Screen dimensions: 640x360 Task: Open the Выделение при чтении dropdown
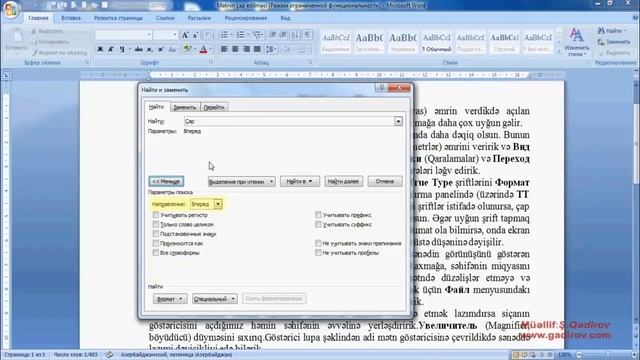(241, 182)
